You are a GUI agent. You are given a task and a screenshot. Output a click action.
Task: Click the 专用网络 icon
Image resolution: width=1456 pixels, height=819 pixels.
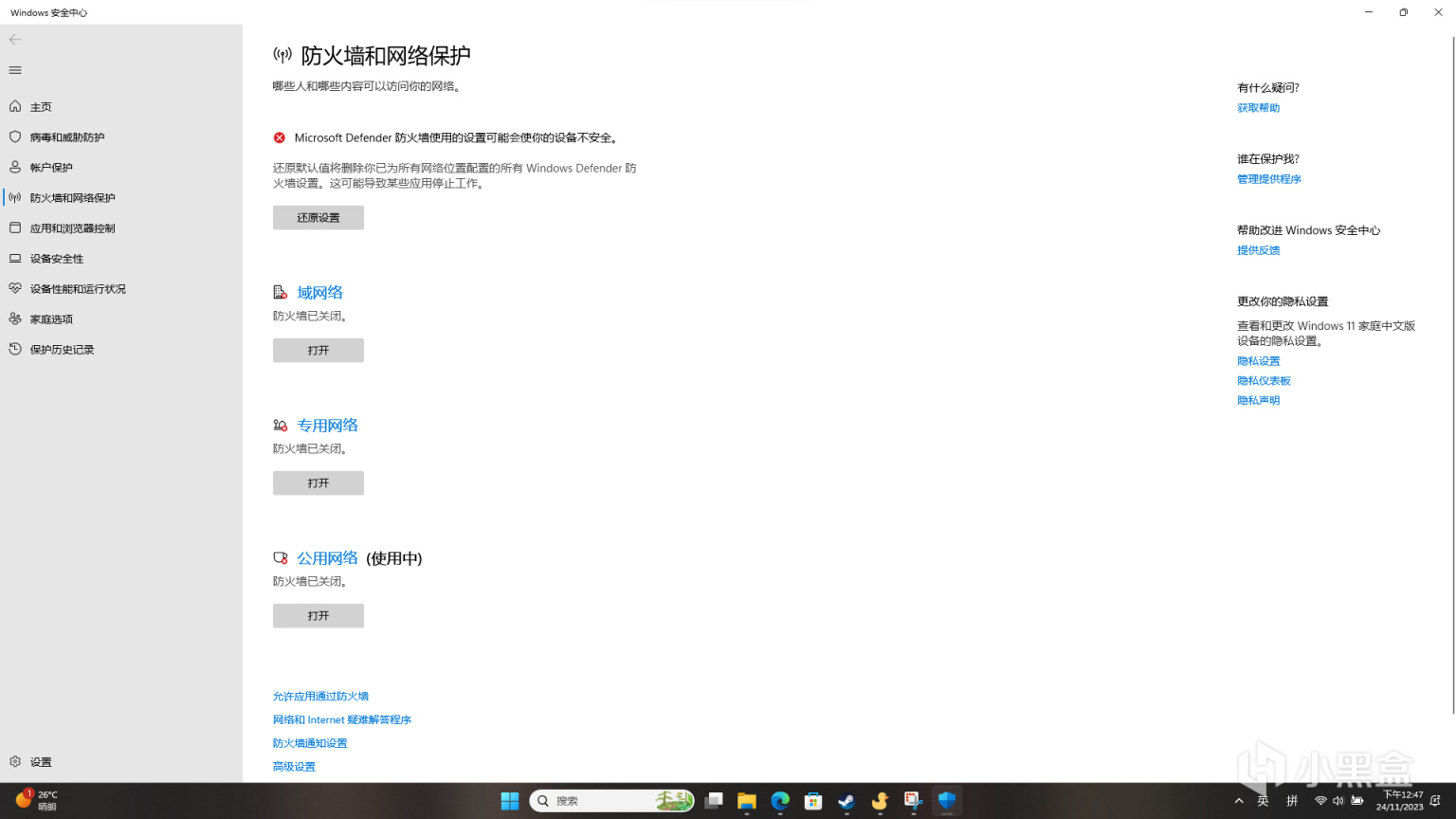tap(280, 426)
